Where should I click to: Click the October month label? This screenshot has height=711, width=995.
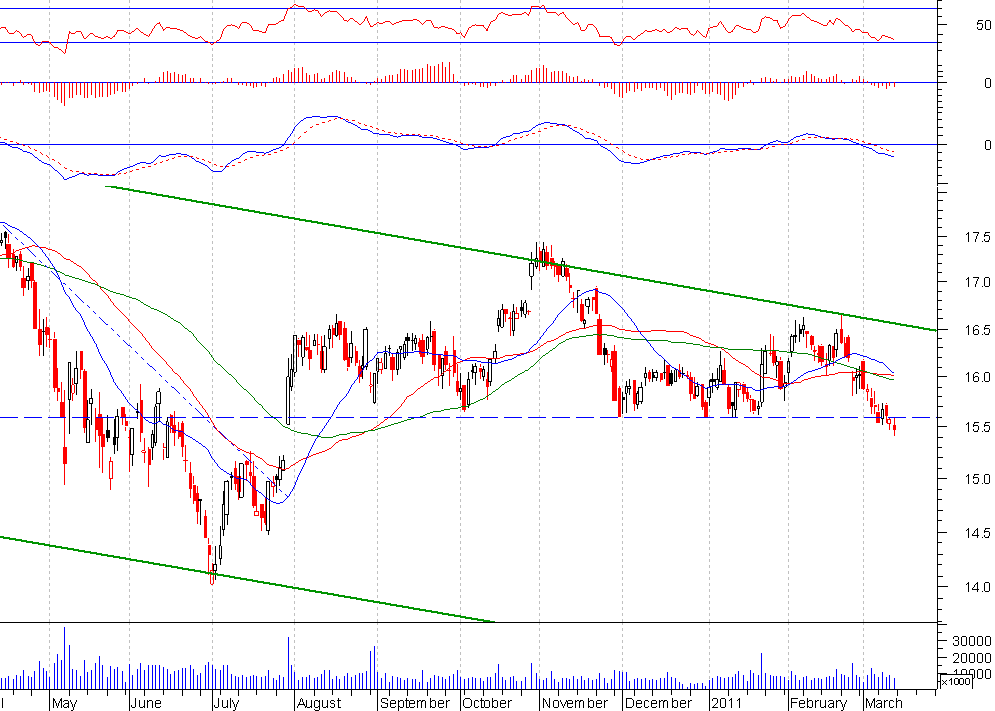coord(487,703)
